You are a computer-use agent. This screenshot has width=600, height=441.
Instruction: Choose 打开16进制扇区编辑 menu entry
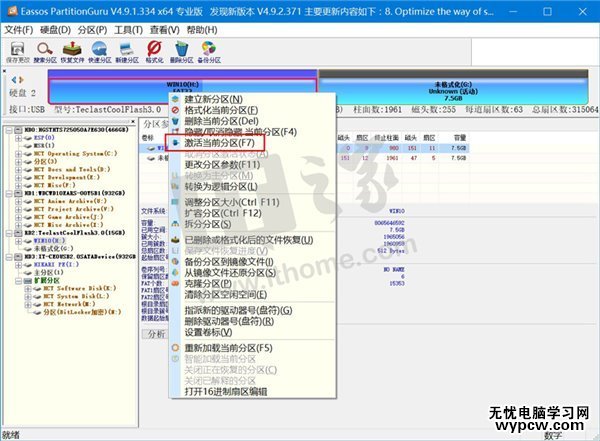pos(253,392)
